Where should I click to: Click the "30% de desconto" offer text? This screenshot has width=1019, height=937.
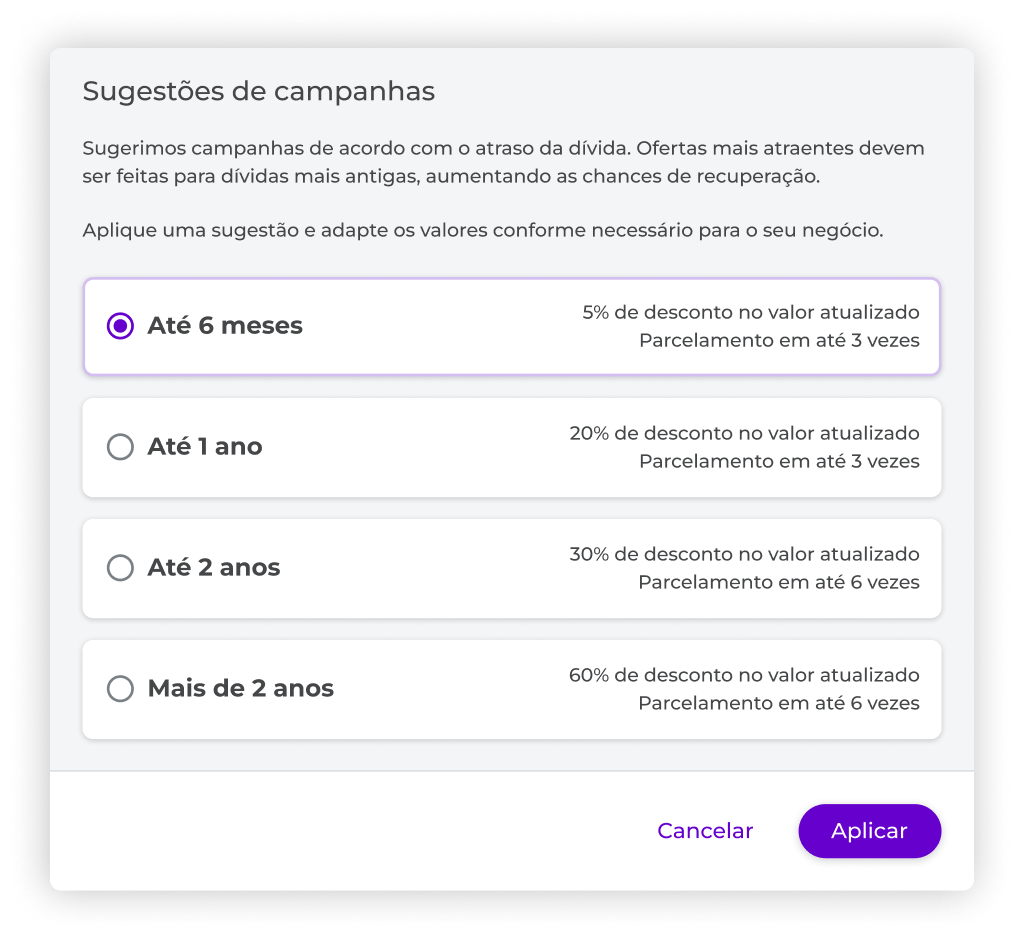point(744,555)
